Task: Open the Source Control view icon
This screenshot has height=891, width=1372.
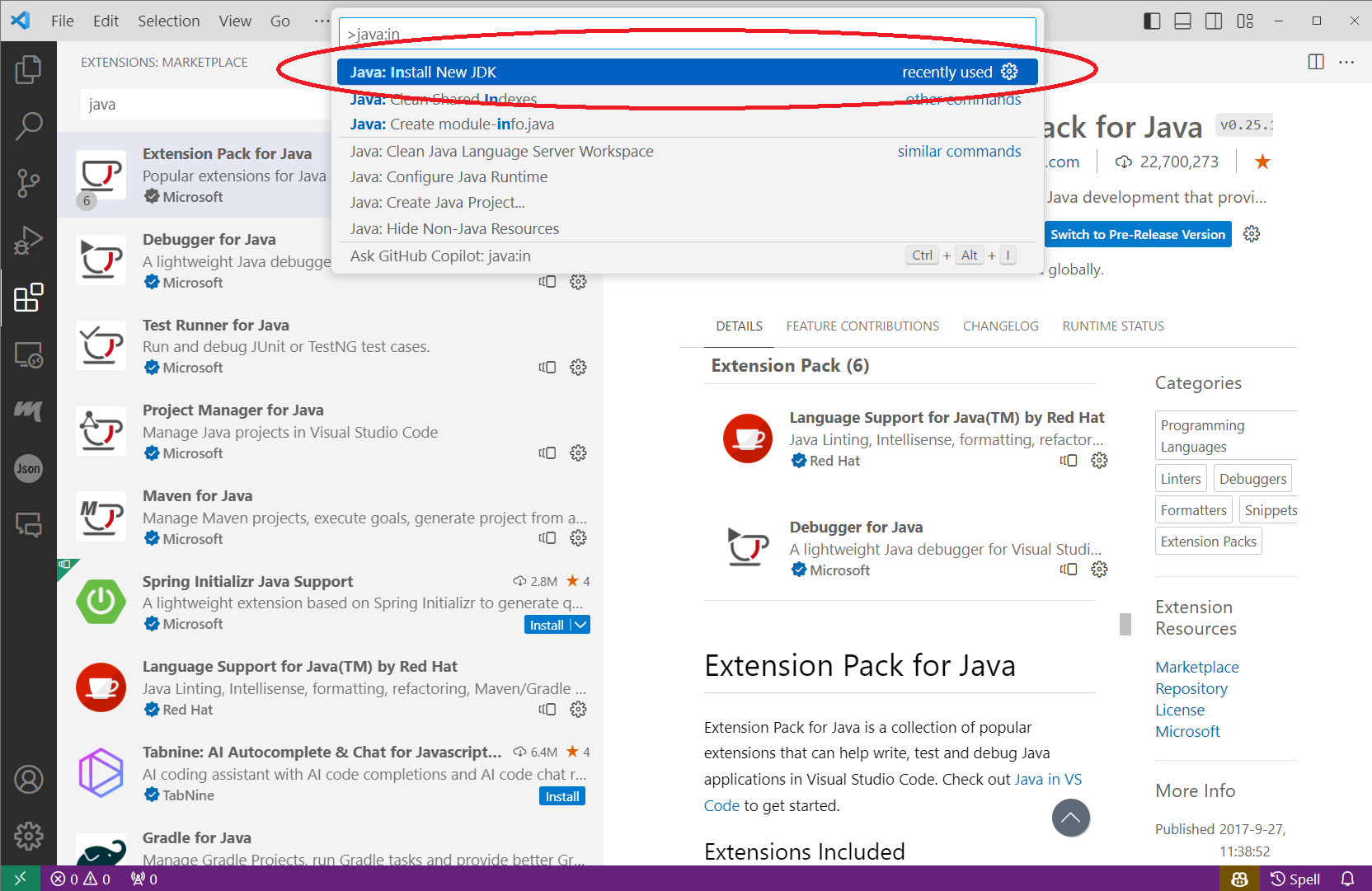Action: coord(28,183)
